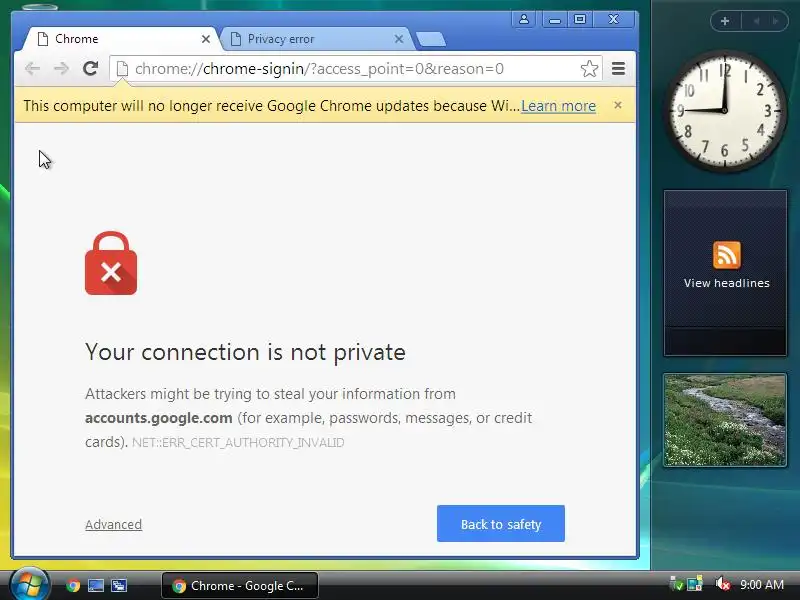Image resolution: width=800 pixels, height=600 pixels.
Task: Click Your connection is not private heading
Action: [x=245, y=352]
